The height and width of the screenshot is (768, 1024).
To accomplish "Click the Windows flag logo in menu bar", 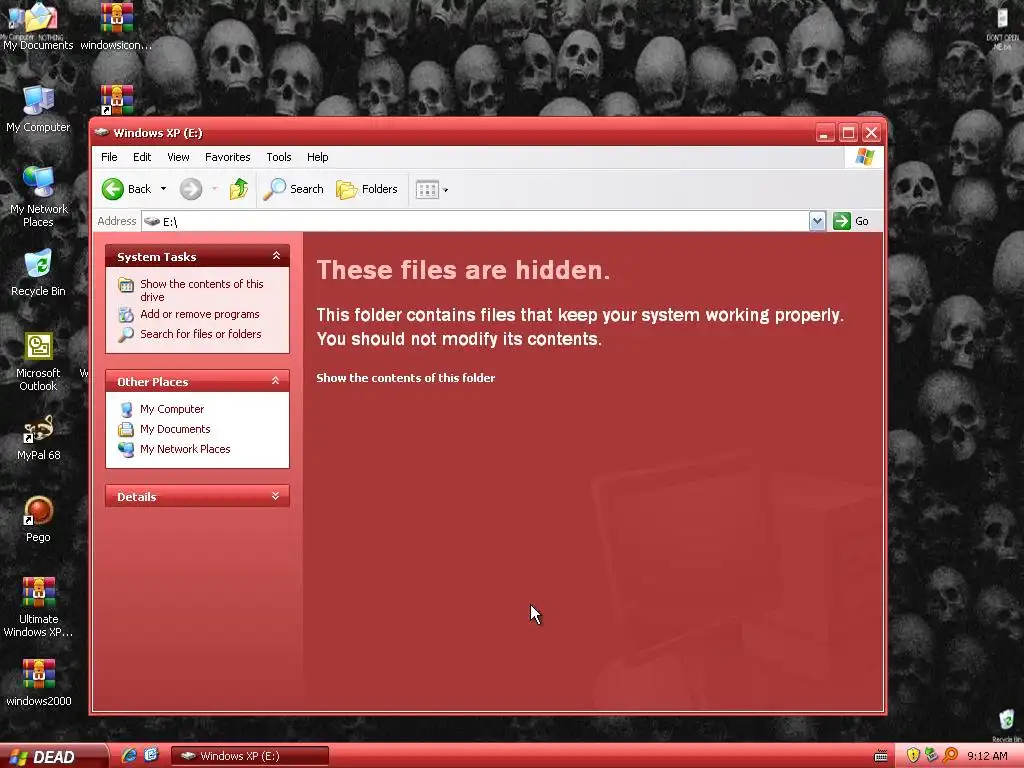I will tap(865, 157).
